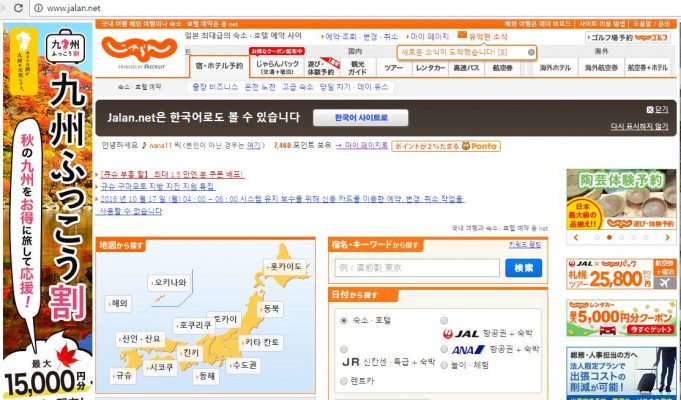Open the golf course reservation banner
This screenshot has height=400, width=681.
[x=628, y=38]
